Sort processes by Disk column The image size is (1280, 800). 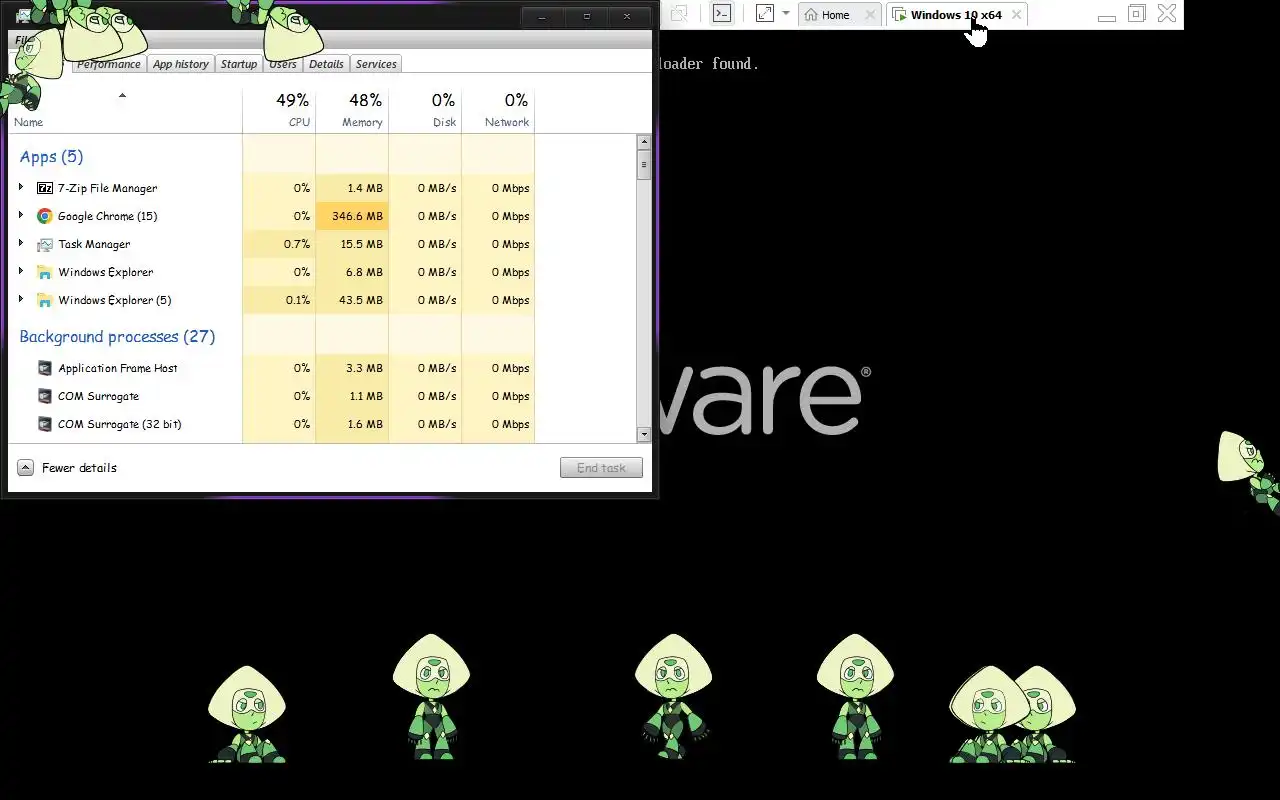coord(425,110)
